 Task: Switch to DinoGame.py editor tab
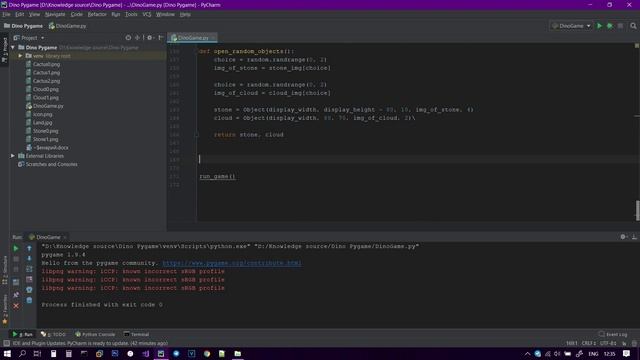193,38
